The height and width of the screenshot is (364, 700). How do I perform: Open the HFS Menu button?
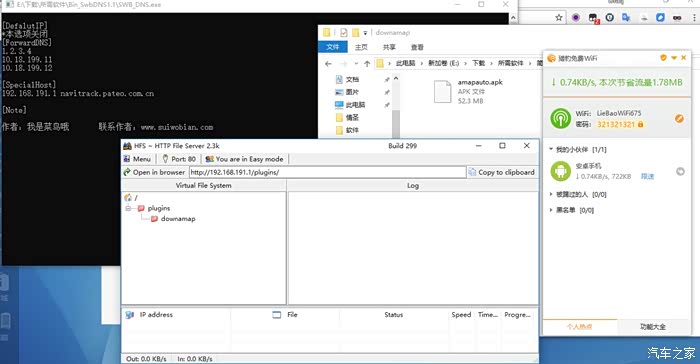(x=138, y=159)
